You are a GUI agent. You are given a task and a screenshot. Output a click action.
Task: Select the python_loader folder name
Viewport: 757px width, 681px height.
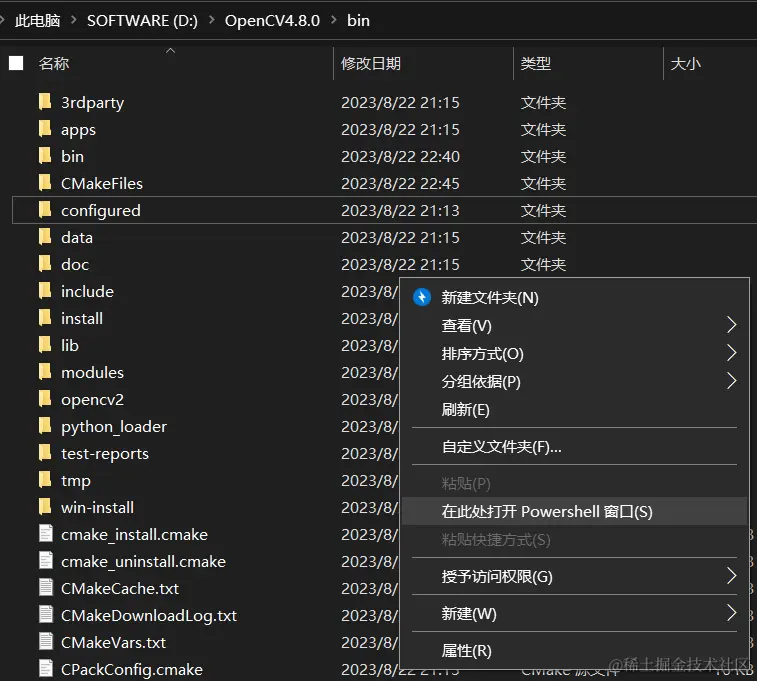click(114, 427)
